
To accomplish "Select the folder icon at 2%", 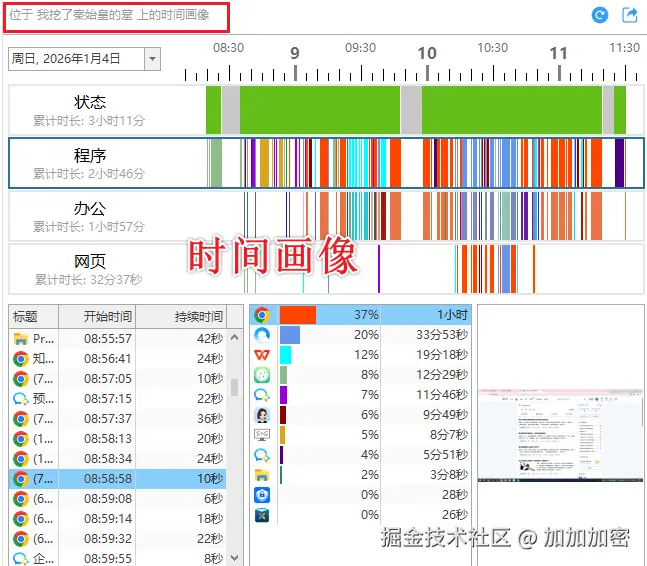I will (262, 475).
